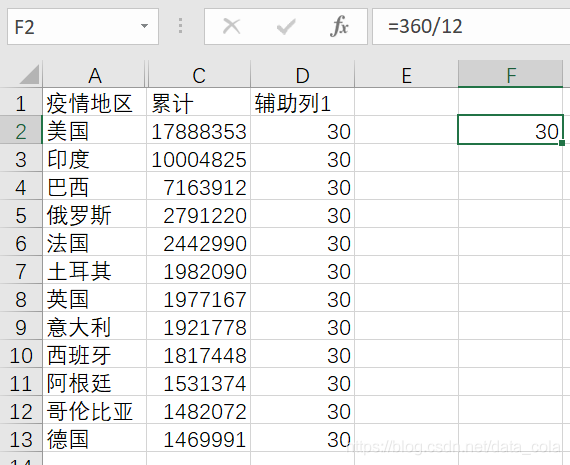This screenshot has height=465, width=570.
Task: Select row 5 header
Action: [21, 214]
